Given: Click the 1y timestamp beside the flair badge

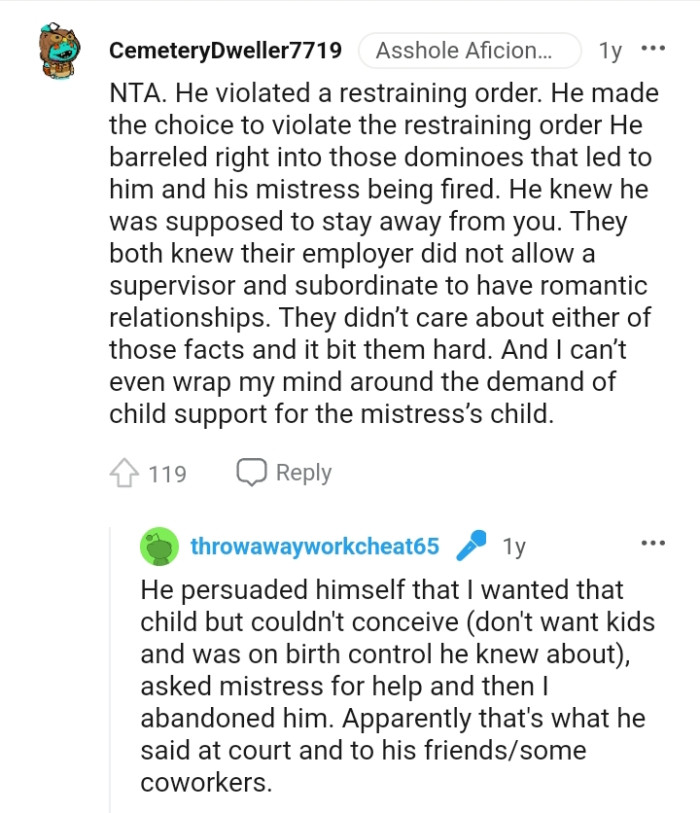Looking at the screenshot, I should [609, 50].
